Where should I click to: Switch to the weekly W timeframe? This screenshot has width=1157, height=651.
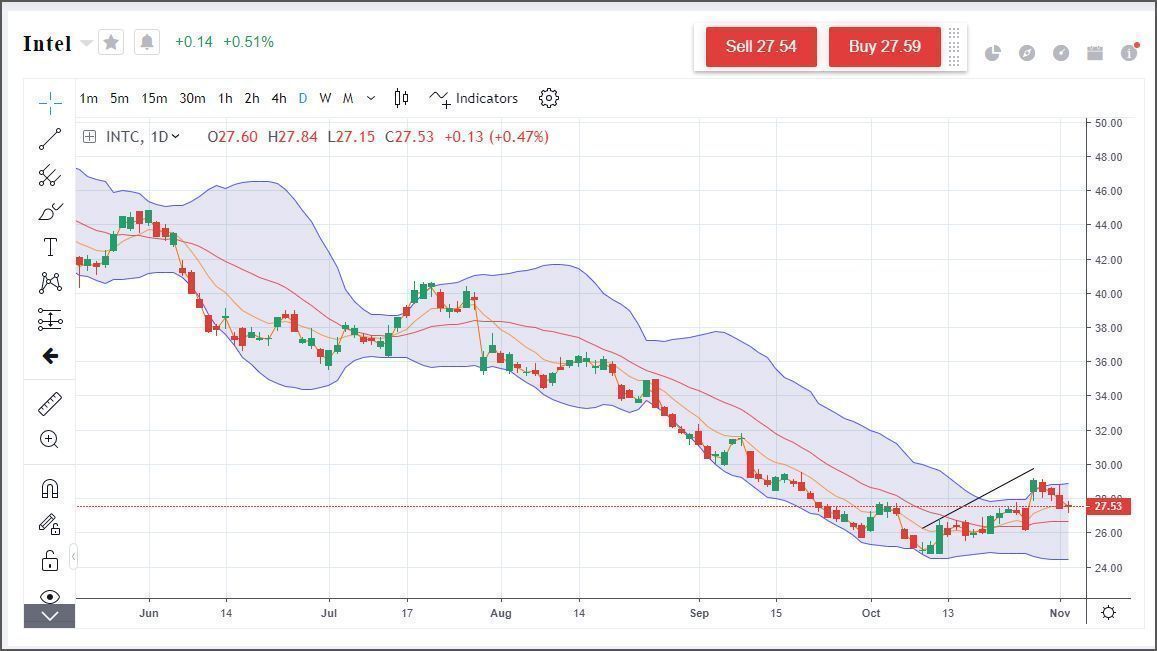point(325,98)
